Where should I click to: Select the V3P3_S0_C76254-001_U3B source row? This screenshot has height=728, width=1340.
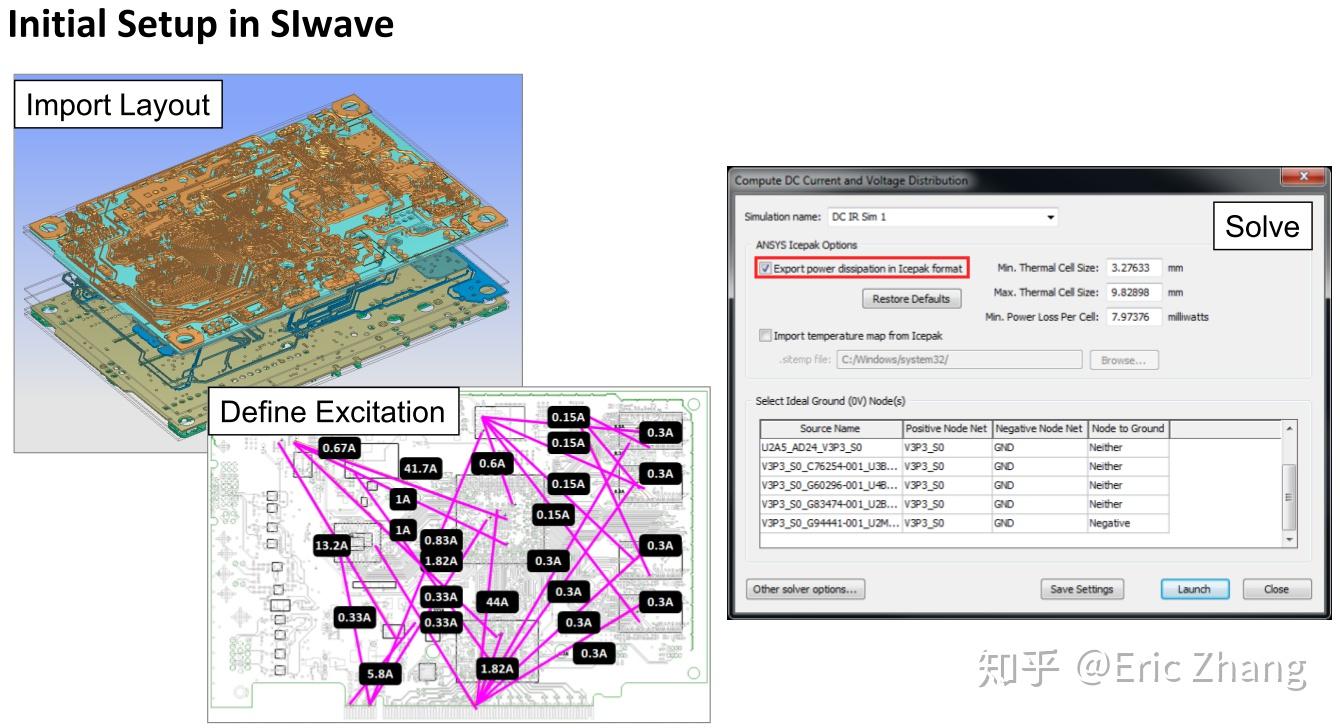pos(964,466)
